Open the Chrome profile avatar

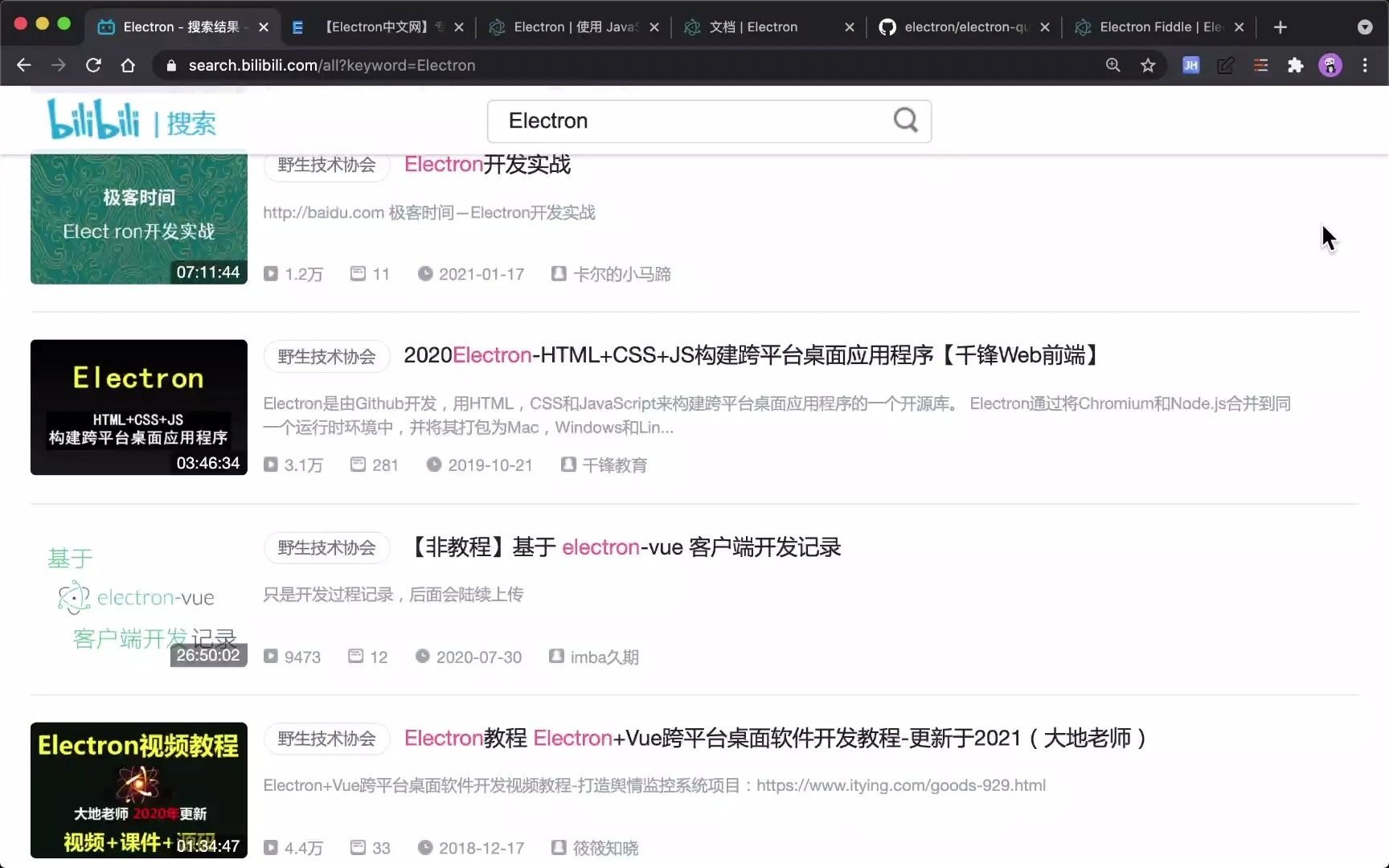[x=1330, y=65]
